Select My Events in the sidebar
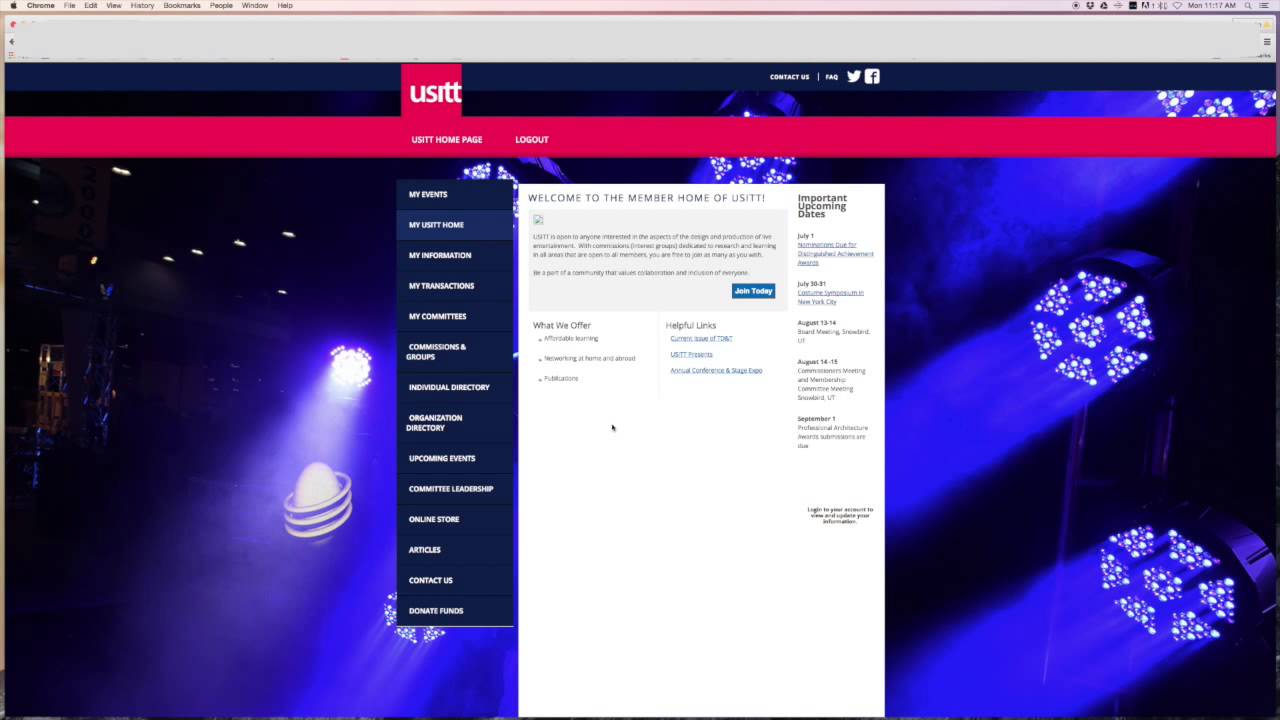1280x720 pixels. coord(455,194)
